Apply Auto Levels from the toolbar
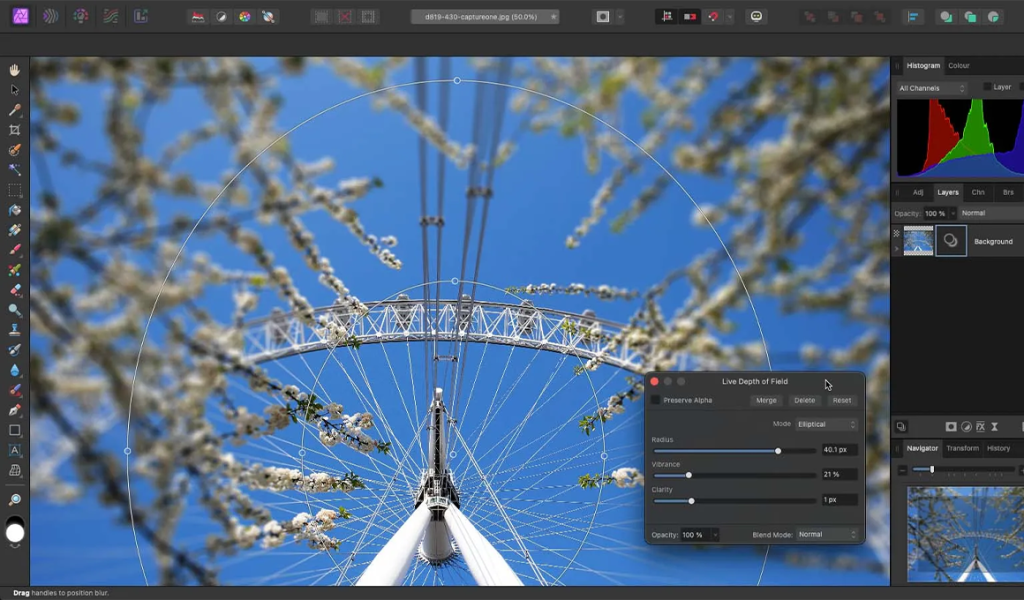Screen dimensions: 1024x600 tap(198, 17)
